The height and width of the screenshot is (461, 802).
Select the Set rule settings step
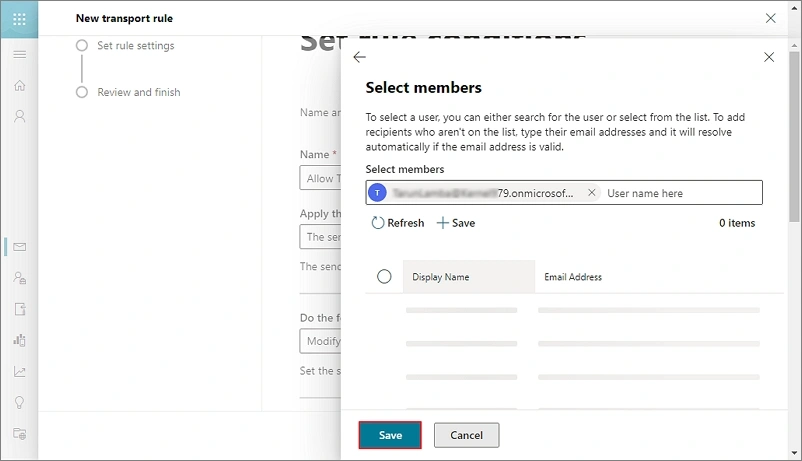[136, 46]
